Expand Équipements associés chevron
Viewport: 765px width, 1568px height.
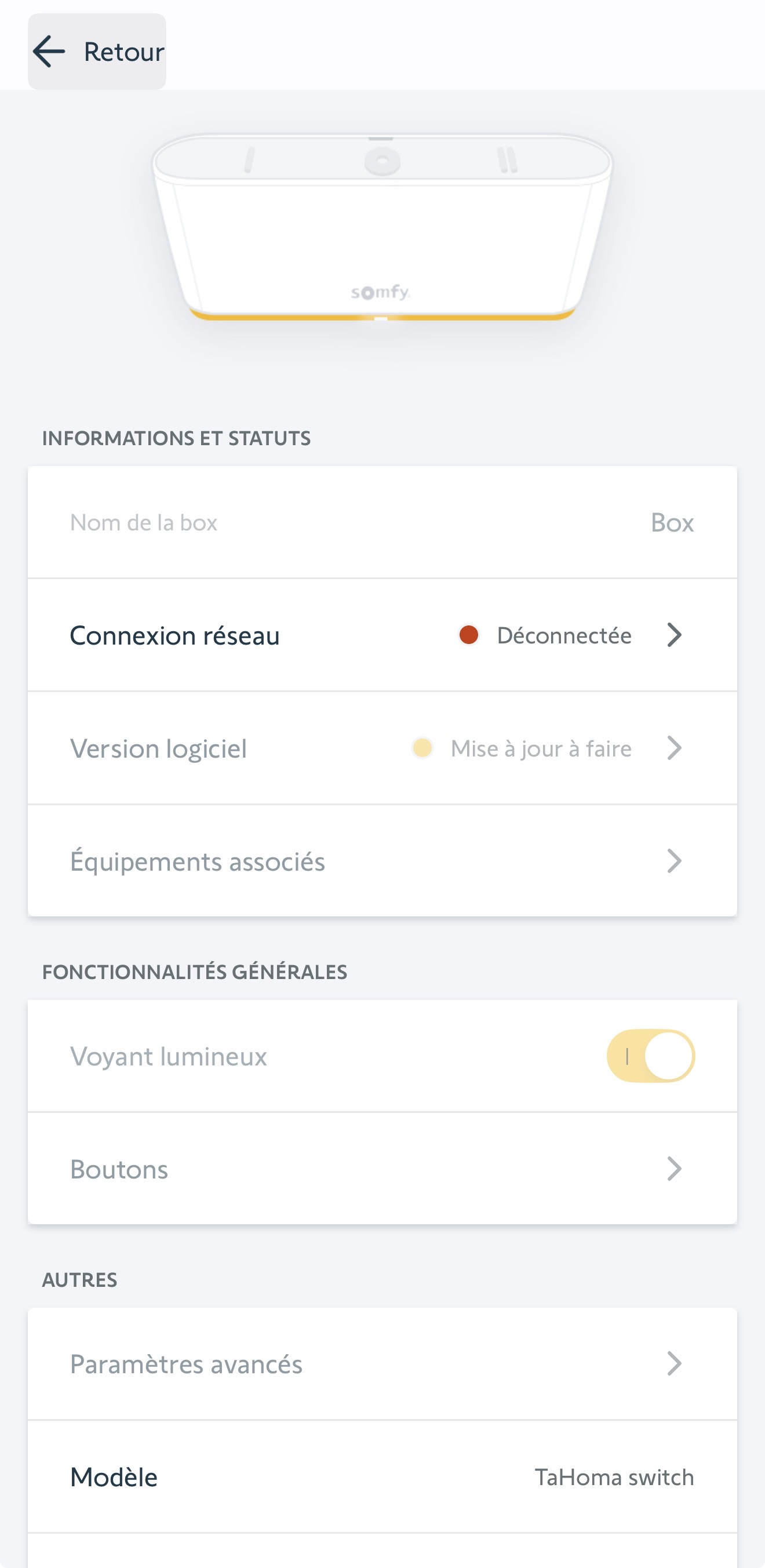click(x=675, y=861)
